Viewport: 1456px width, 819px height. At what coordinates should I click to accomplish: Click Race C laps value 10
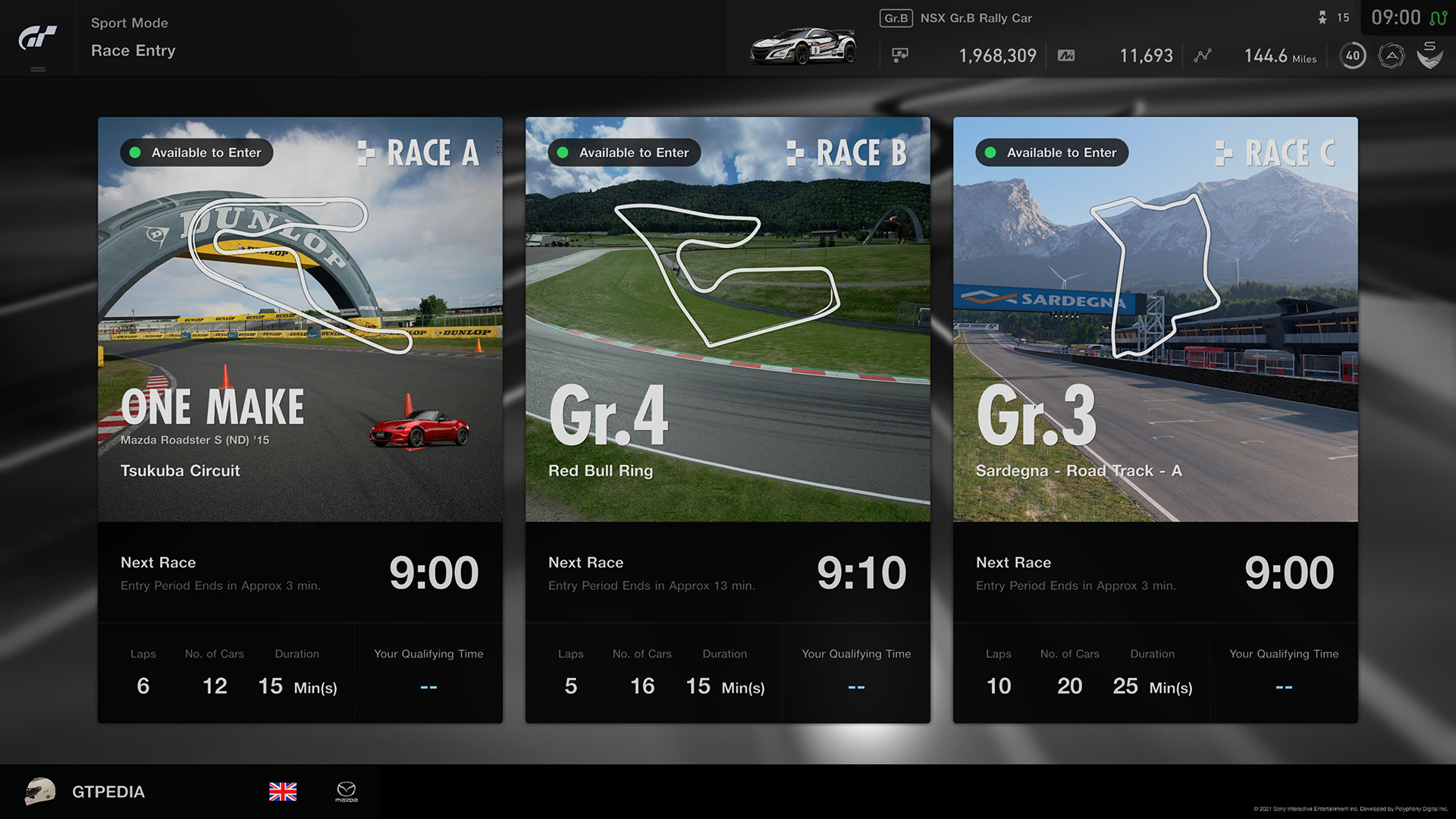998,686
